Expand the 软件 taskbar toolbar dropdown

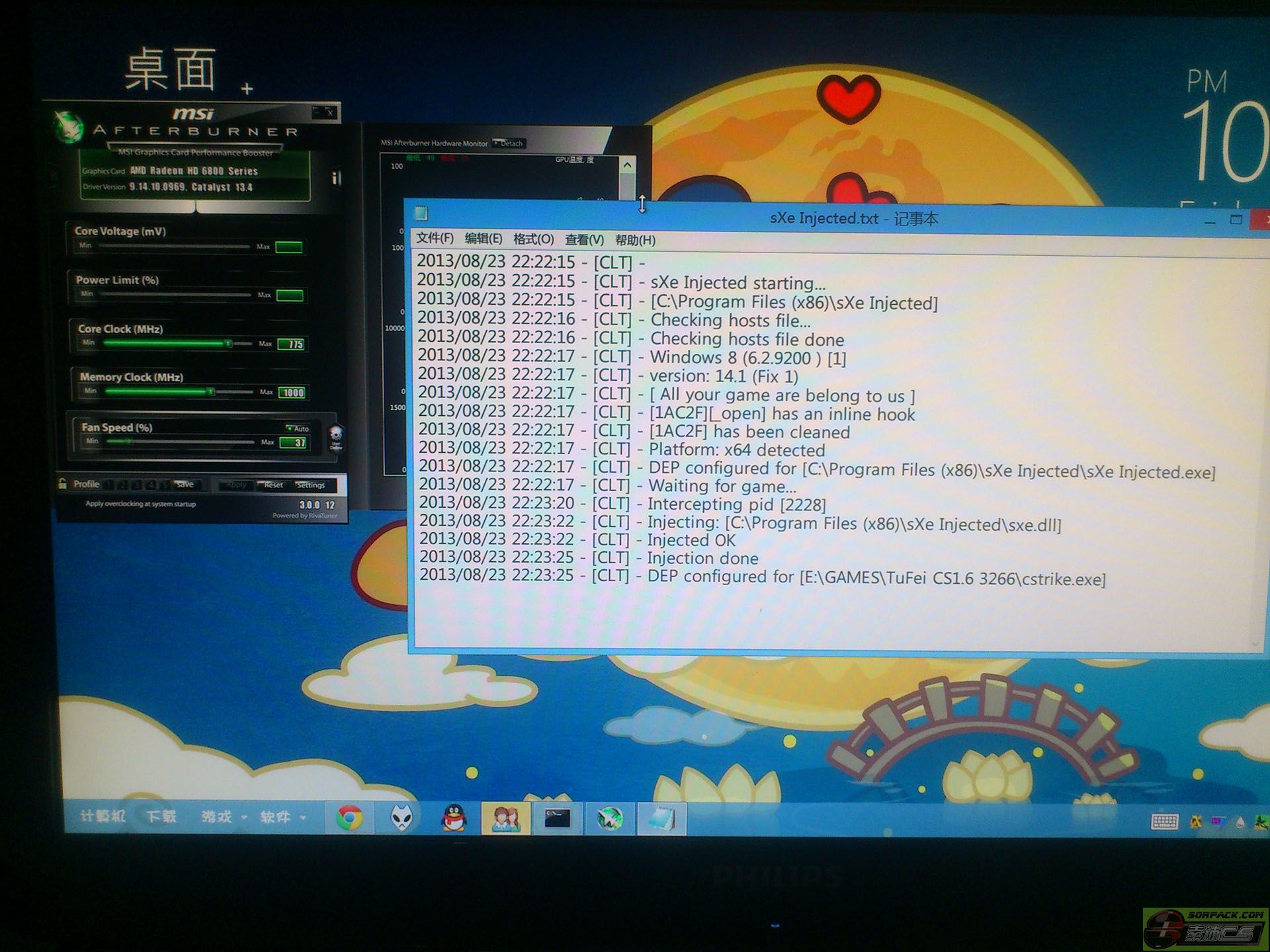(303, 818)
